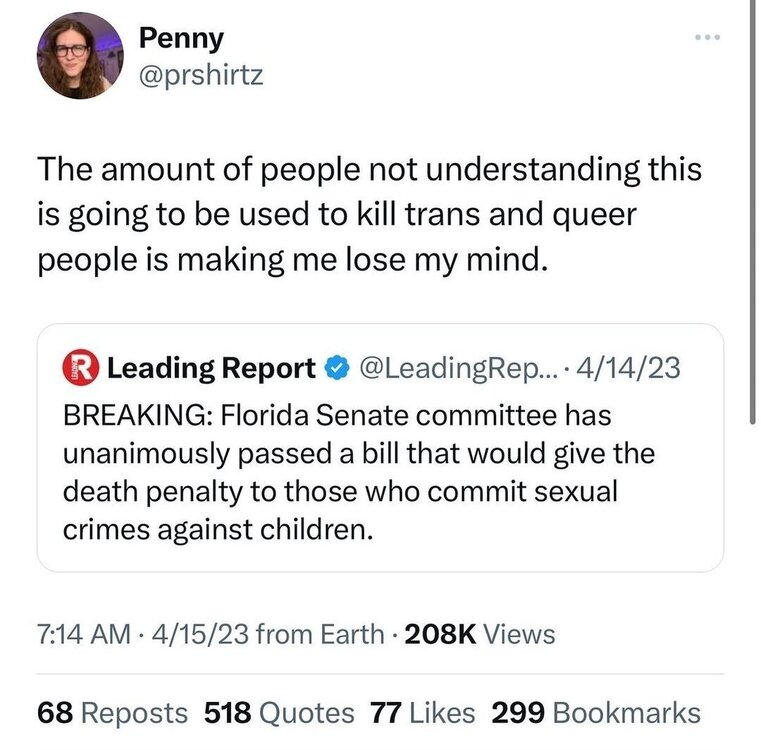The width and height of the screenshot is (761, 750).
Task: Click the Leading Report account name
Action: pos(210,369)
